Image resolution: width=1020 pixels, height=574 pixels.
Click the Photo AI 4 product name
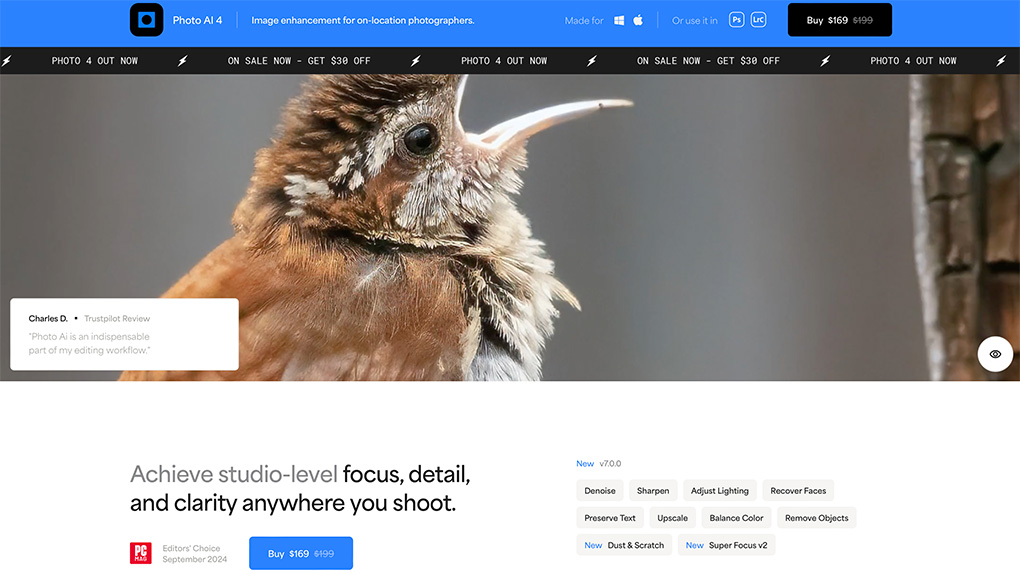pyautogui.click(x=197, y=20)
